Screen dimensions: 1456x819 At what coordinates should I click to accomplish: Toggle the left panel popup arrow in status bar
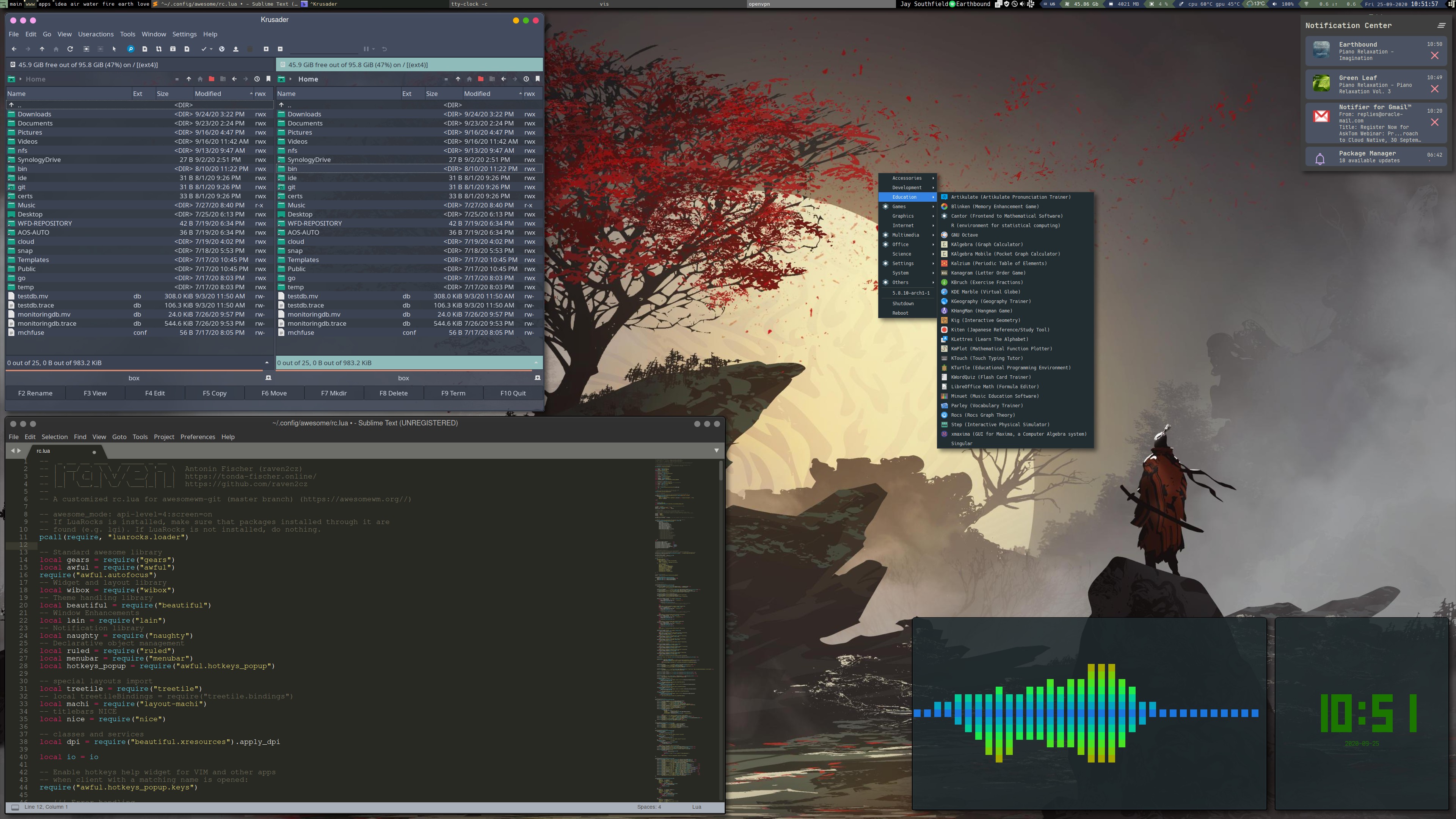(x=267, y=363)
